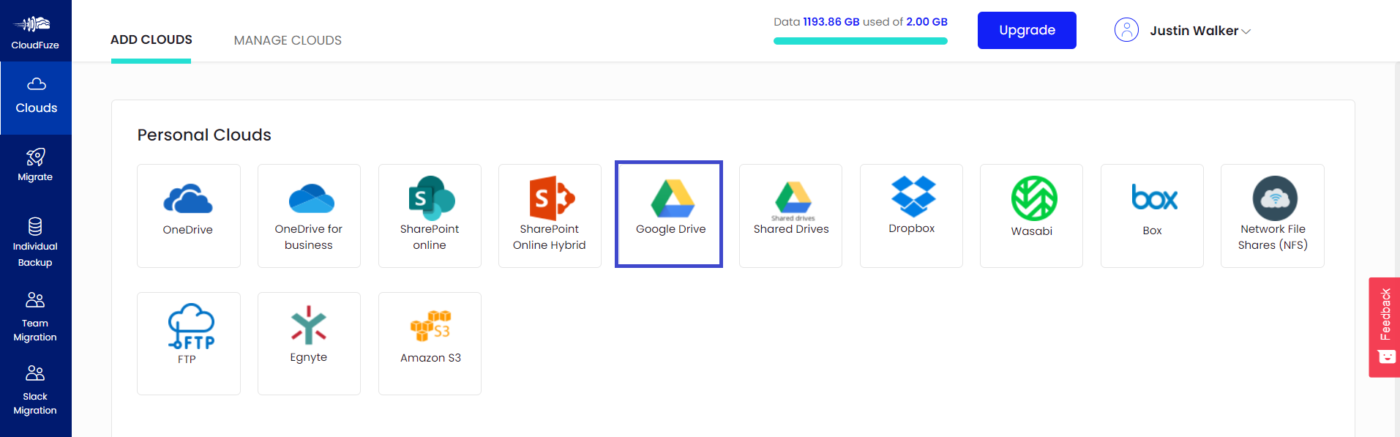Open the Add Clouds tab
Viewport: 1400px width, 437px height.
click(151, 41)
